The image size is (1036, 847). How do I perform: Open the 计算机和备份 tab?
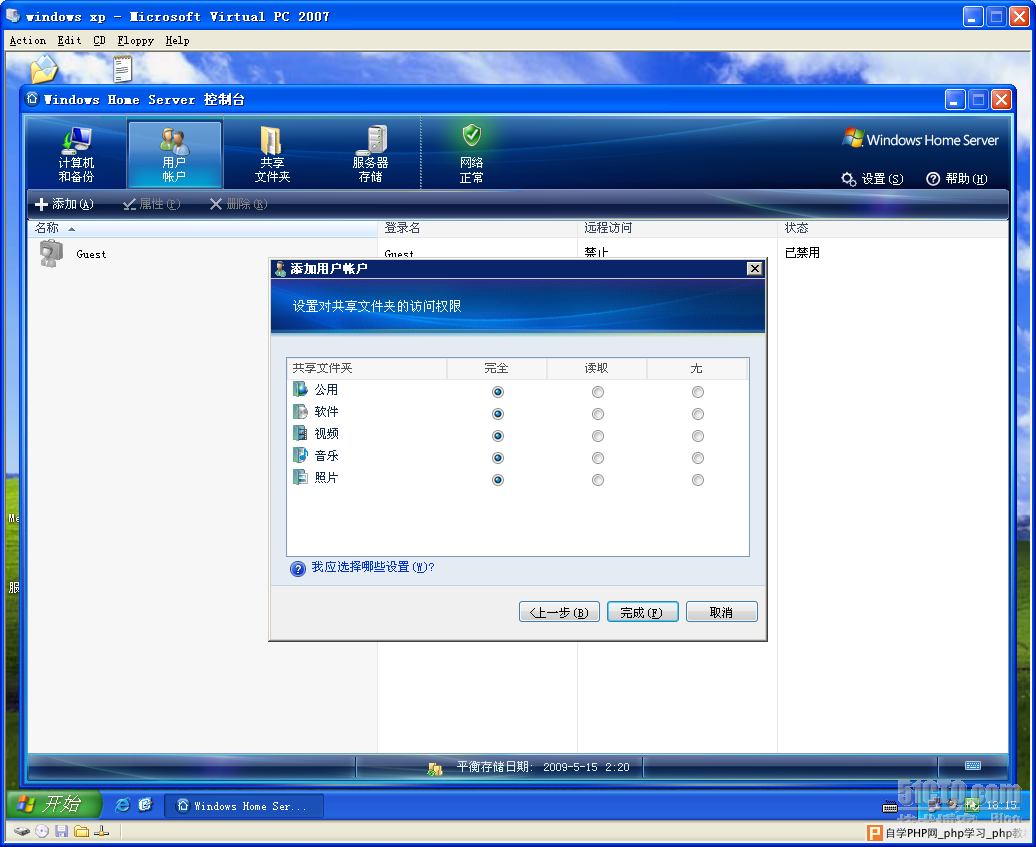coord(76,153)
